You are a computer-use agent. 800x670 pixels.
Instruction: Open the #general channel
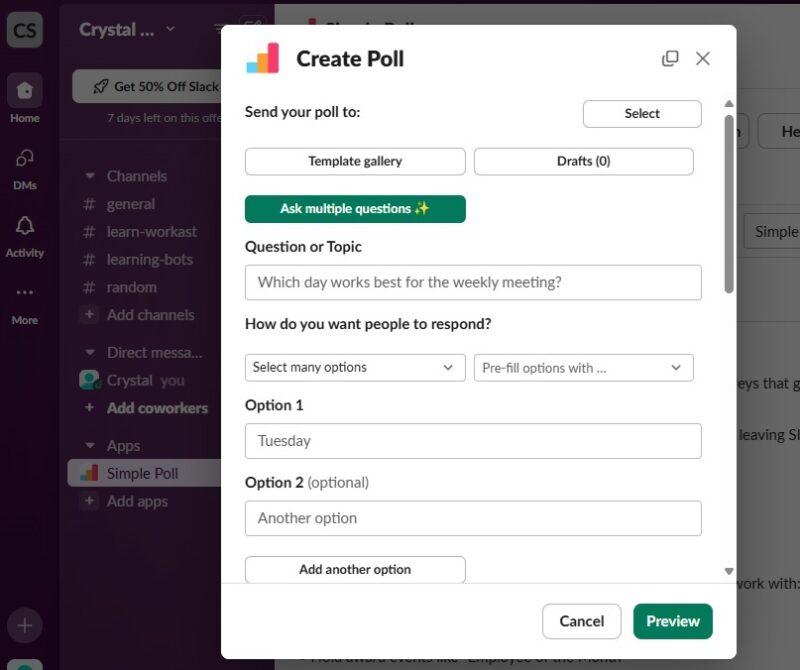pyautogui.click(x=129, y=204)
